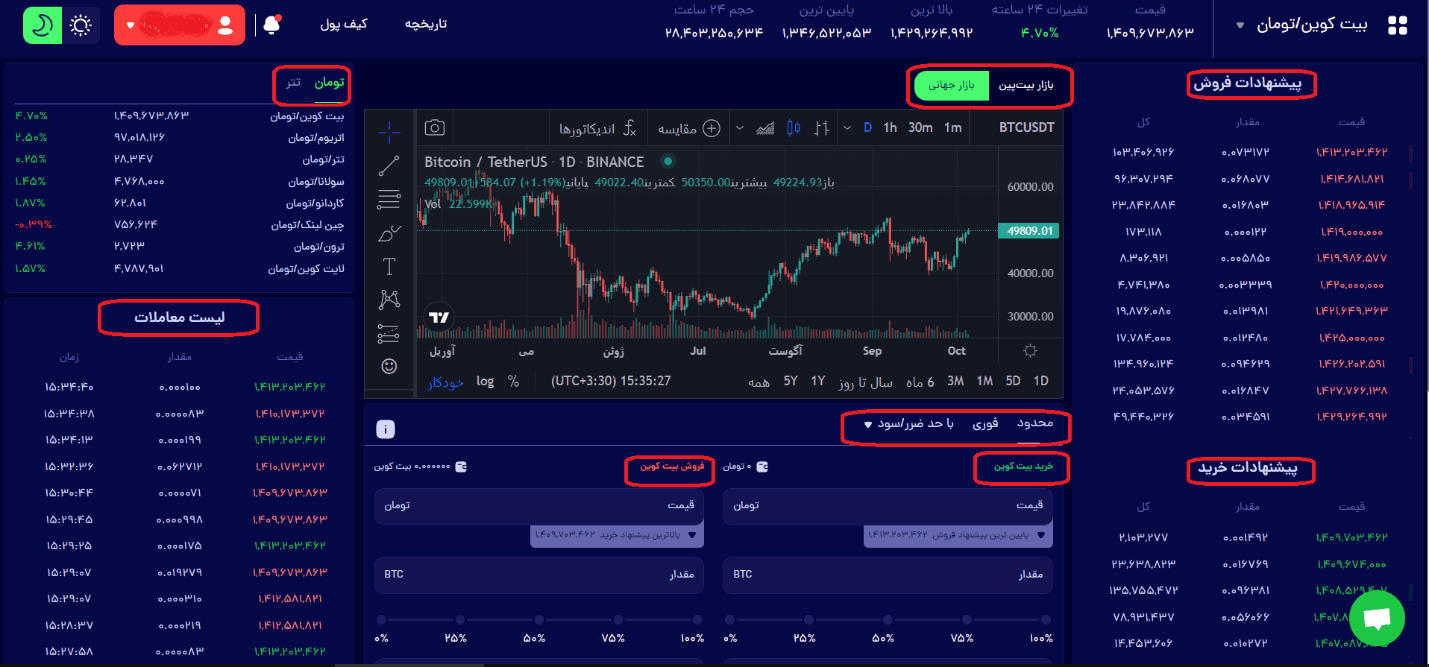The width and height of the screenshot is (1429, 667).
Task: Toggle log scale on chart
Action: coord(485,381)
